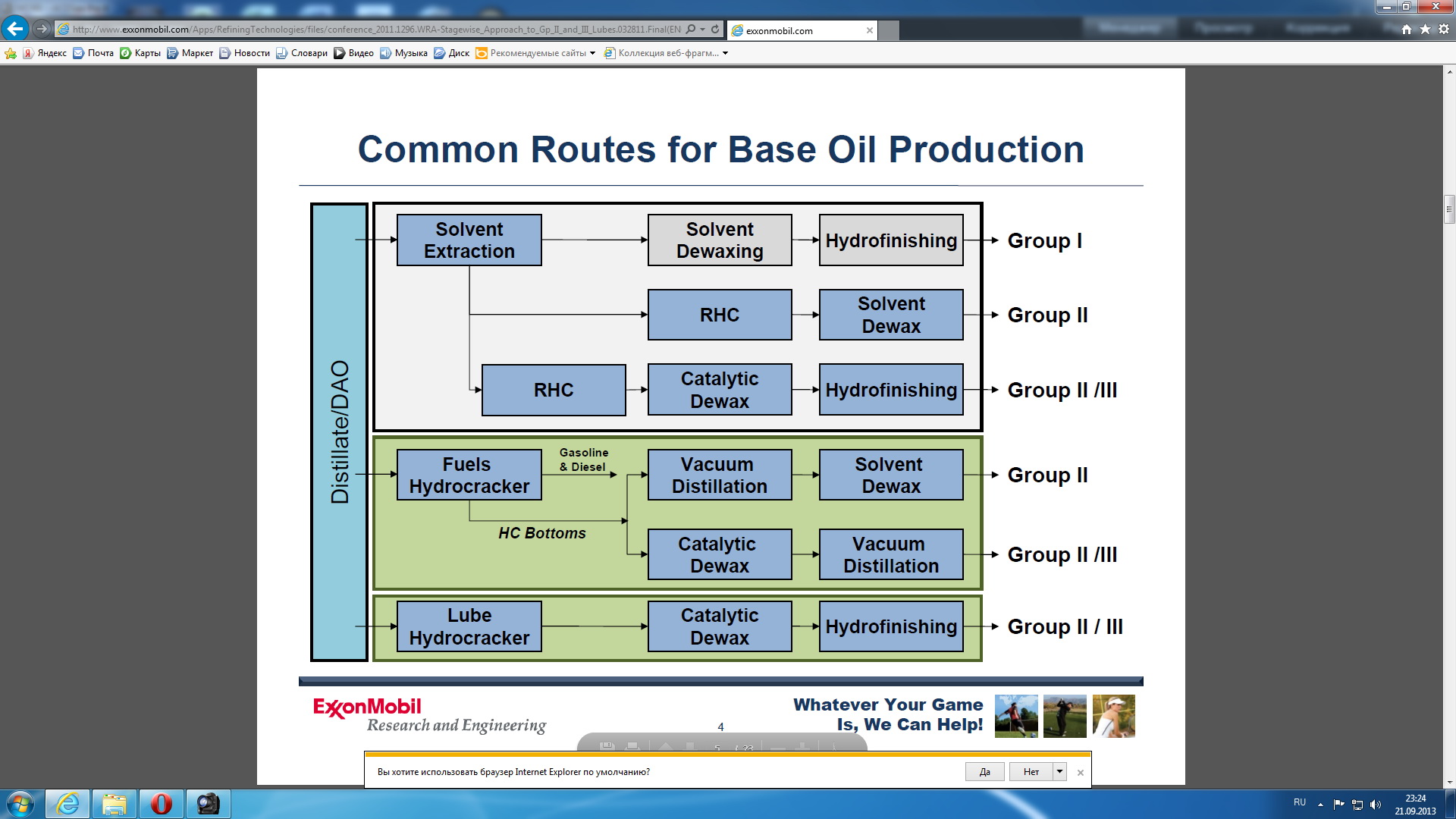This screenshot has height=819, width=1456.
Task: Close the exxonmobil.com tab
Action: pos(869,30)
